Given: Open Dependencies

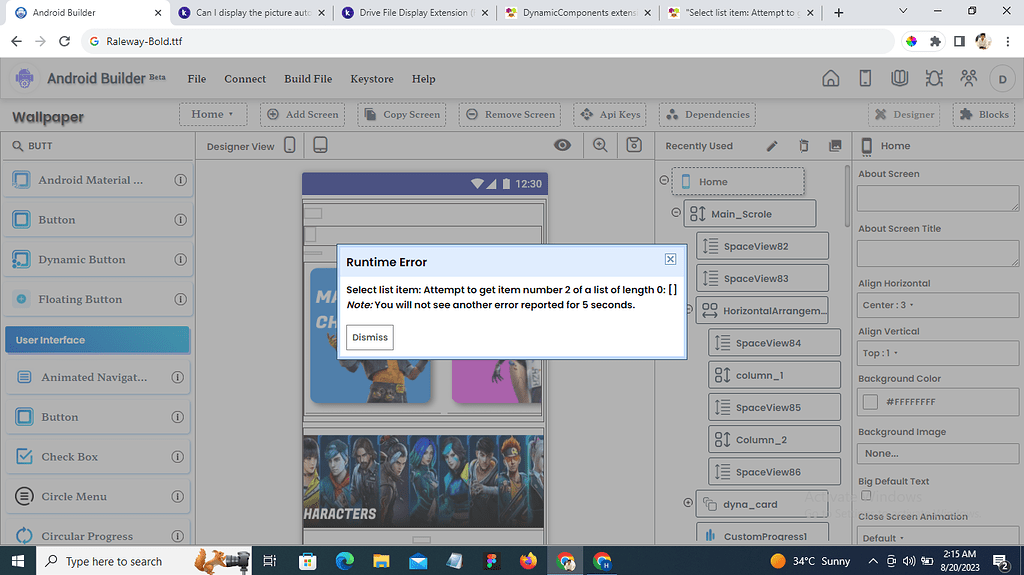Looking at the screenshot, I should coord(707,114).
